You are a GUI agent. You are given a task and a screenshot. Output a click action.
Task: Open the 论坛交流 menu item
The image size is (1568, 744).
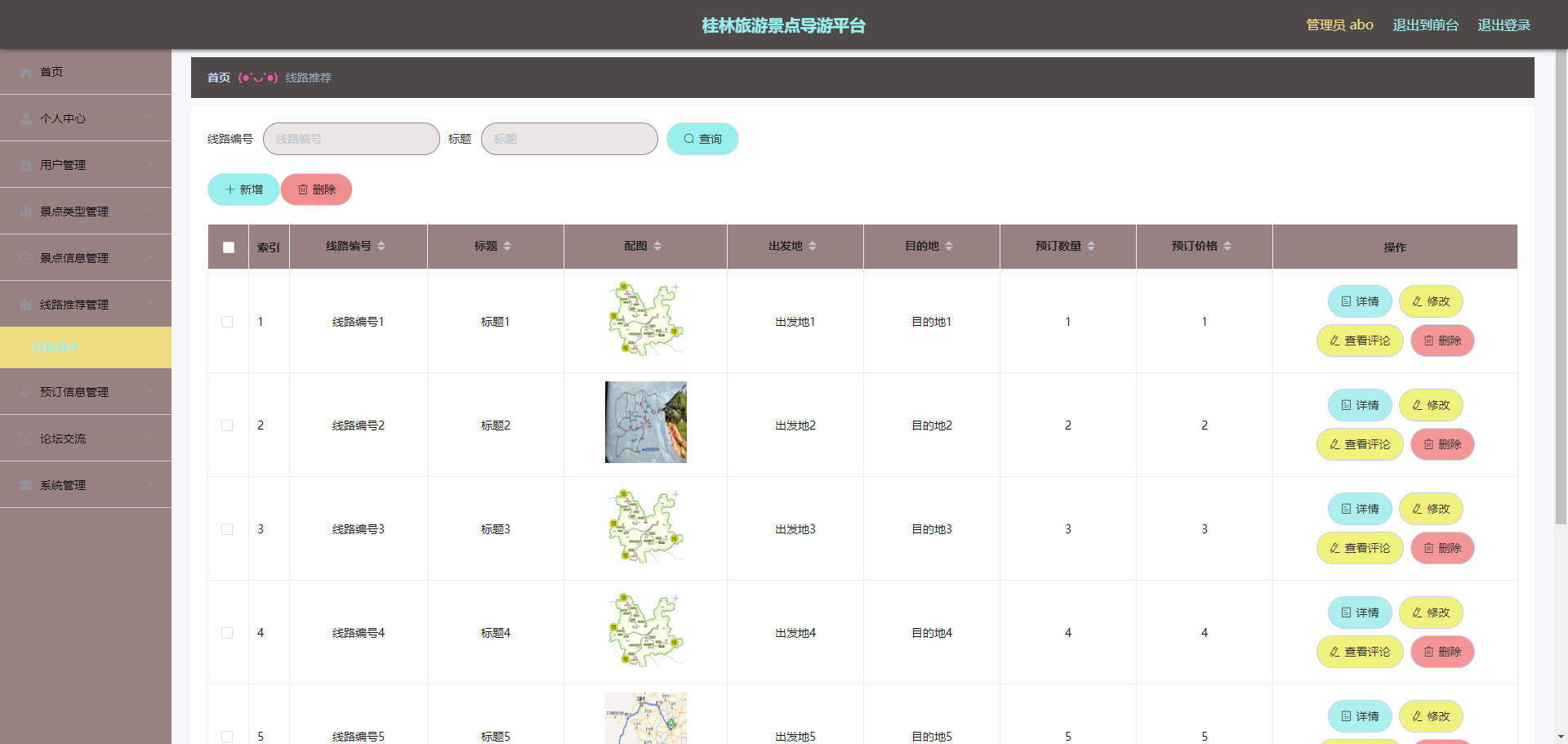(86, 439)
